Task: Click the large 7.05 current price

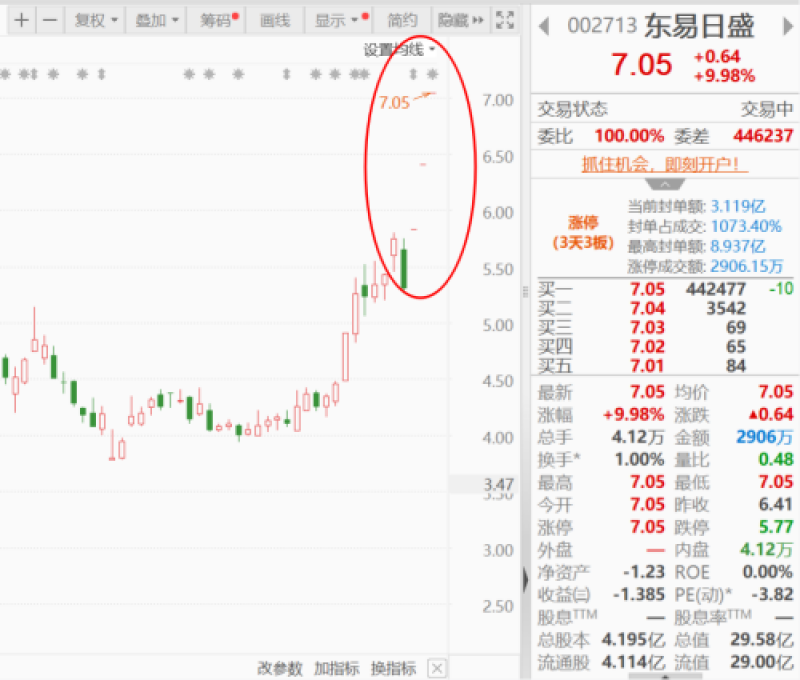Action: (641, 65)
